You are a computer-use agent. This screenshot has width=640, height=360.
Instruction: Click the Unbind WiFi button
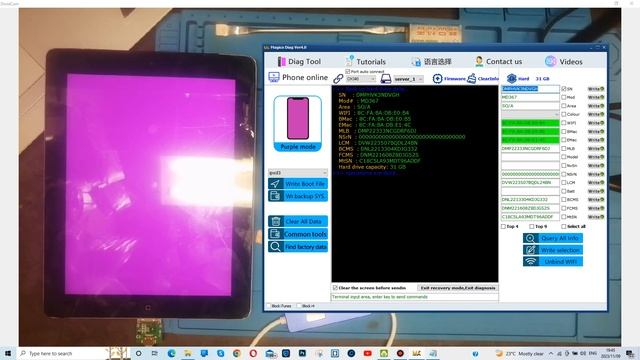click(553, 262)
